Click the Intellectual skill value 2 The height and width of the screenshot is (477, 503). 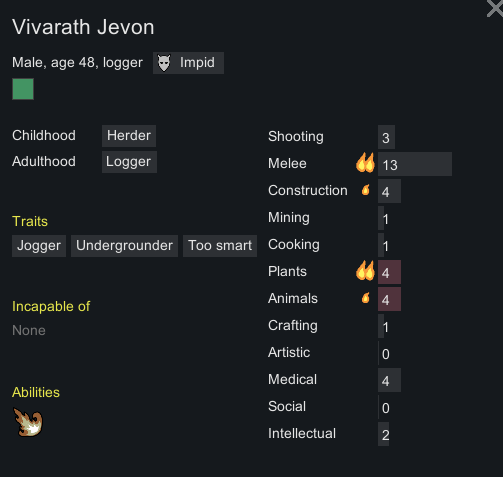[384, 434]
